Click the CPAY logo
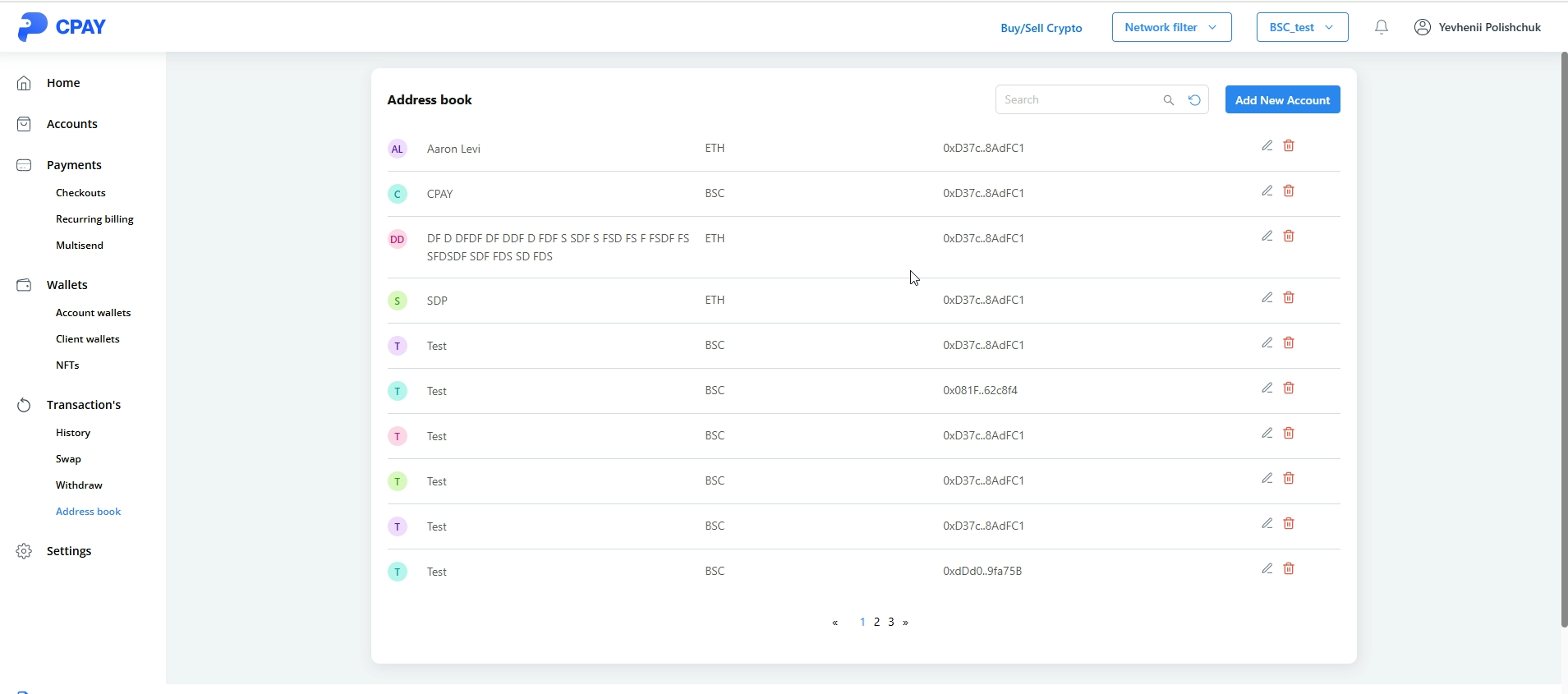The image size is (1568, 694). 62,27
